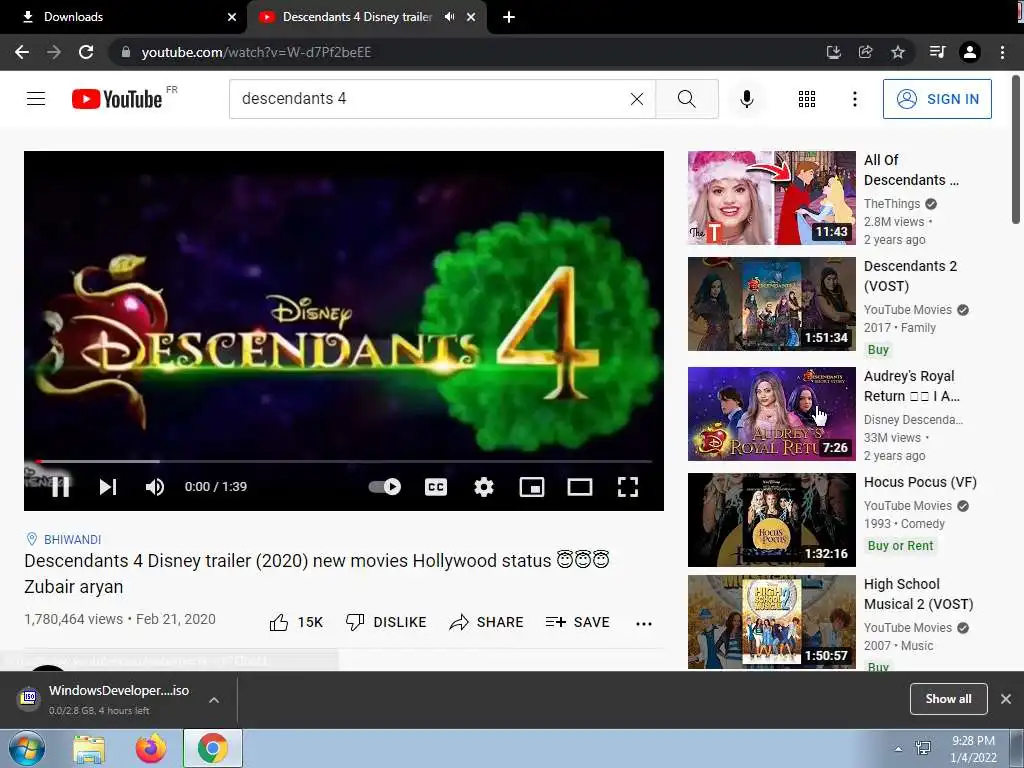
Task: Open the Hocus Pocus (VF) title link
Action: pyautogui.click(x=920, y=482)
